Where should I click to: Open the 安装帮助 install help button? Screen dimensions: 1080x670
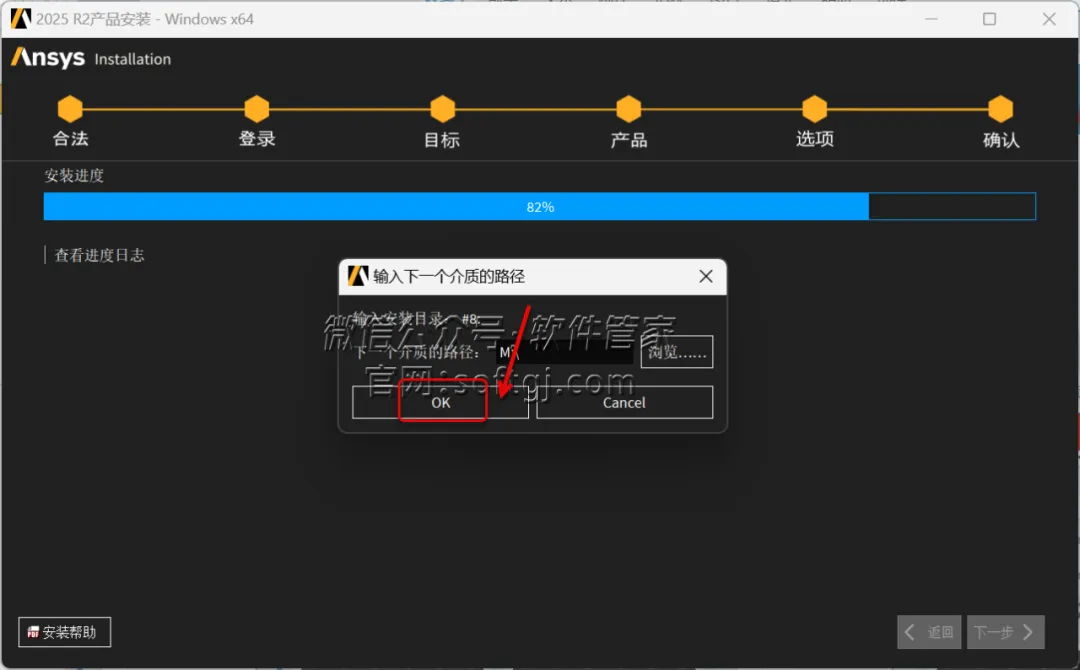click(65, 632)
